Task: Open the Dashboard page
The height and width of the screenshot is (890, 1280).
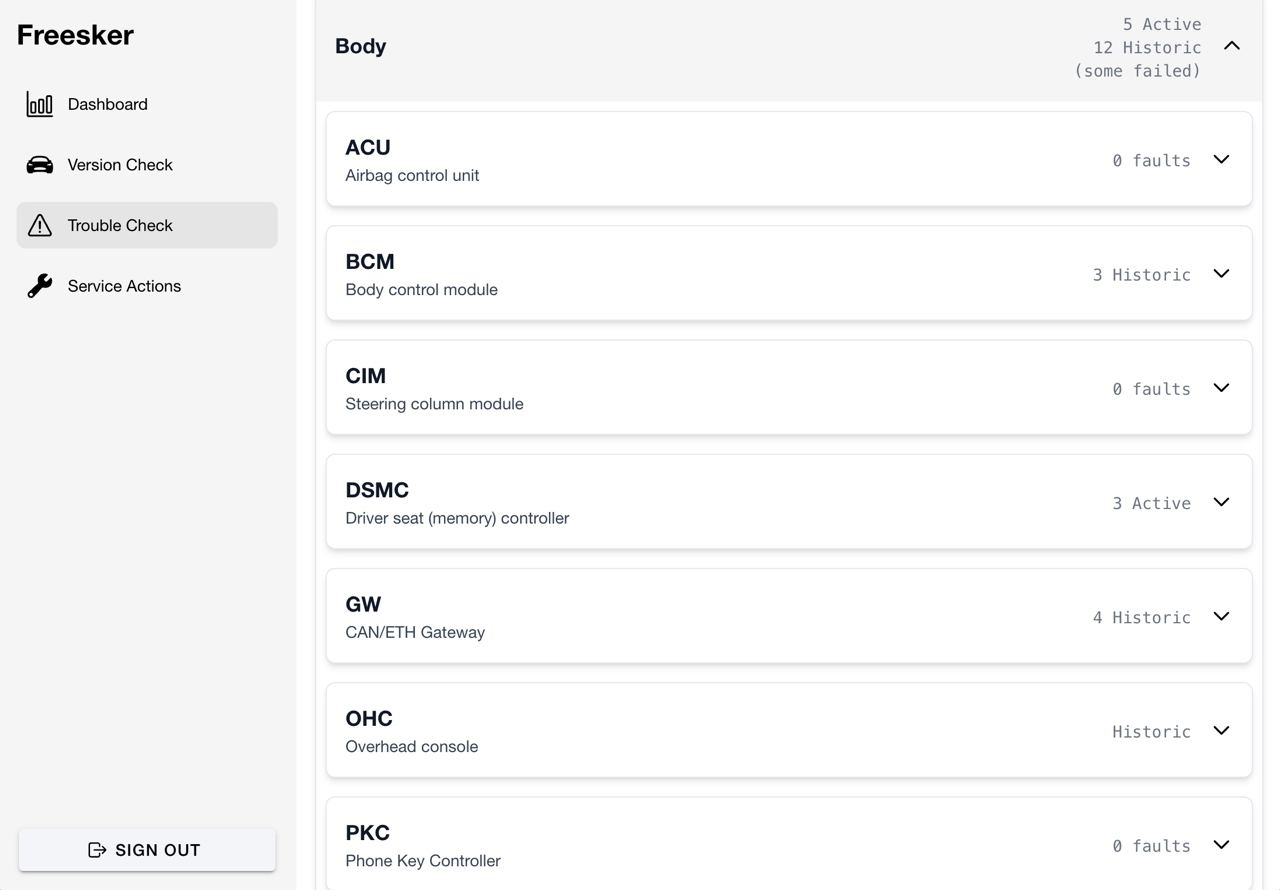Action: pyautogui.click(x=108, y=104)
